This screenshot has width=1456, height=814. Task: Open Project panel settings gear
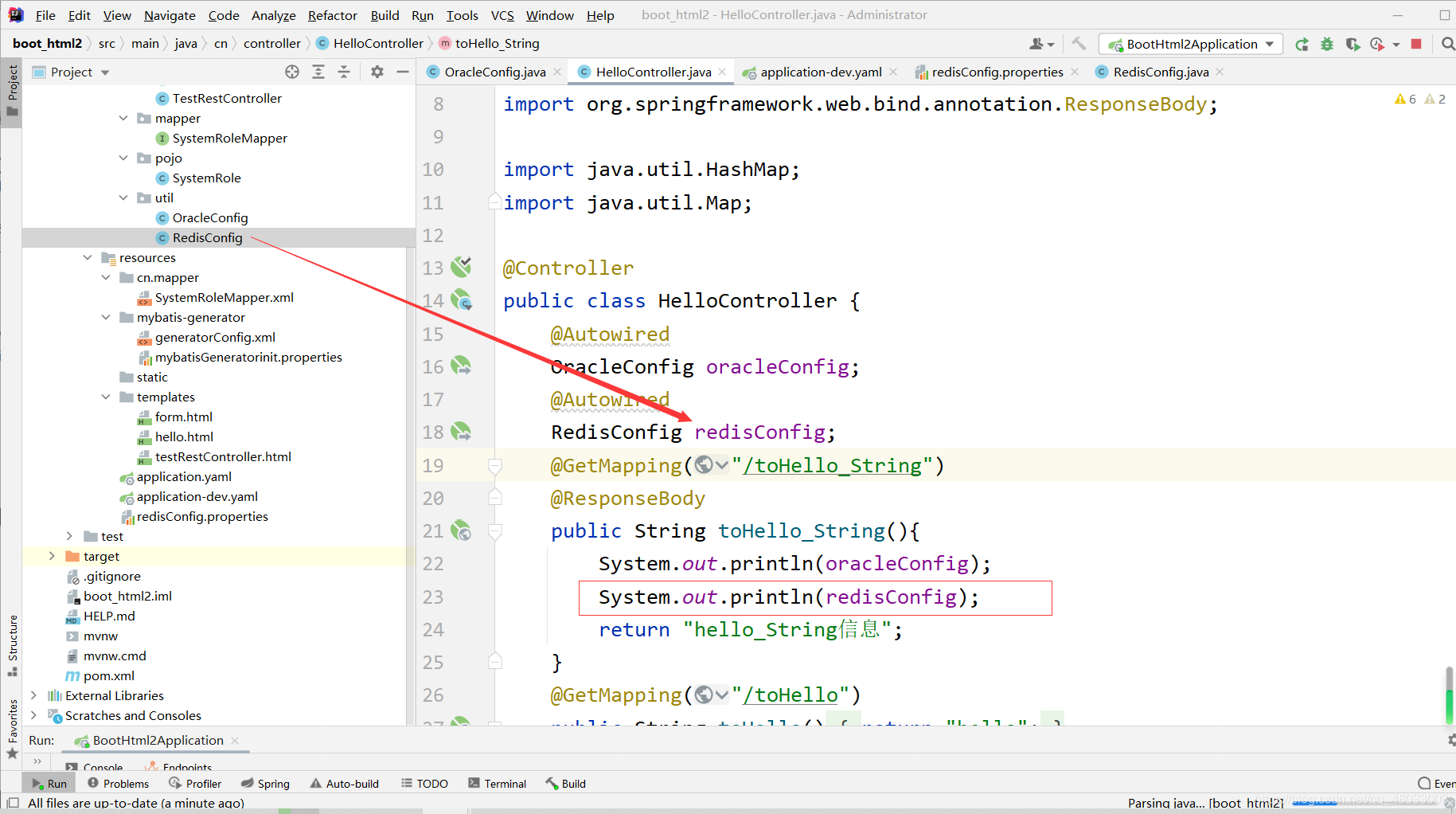(x=377, y=72)
